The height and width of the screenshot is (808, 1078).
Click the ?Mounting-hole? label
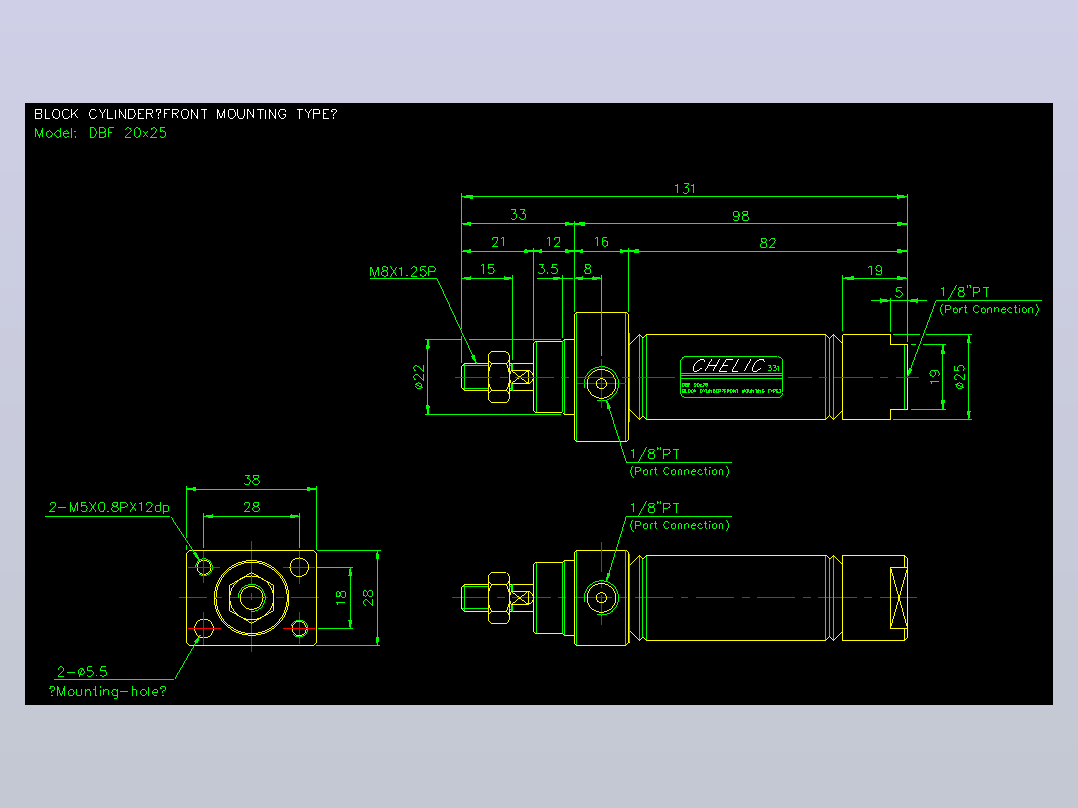tap(107, 692)
